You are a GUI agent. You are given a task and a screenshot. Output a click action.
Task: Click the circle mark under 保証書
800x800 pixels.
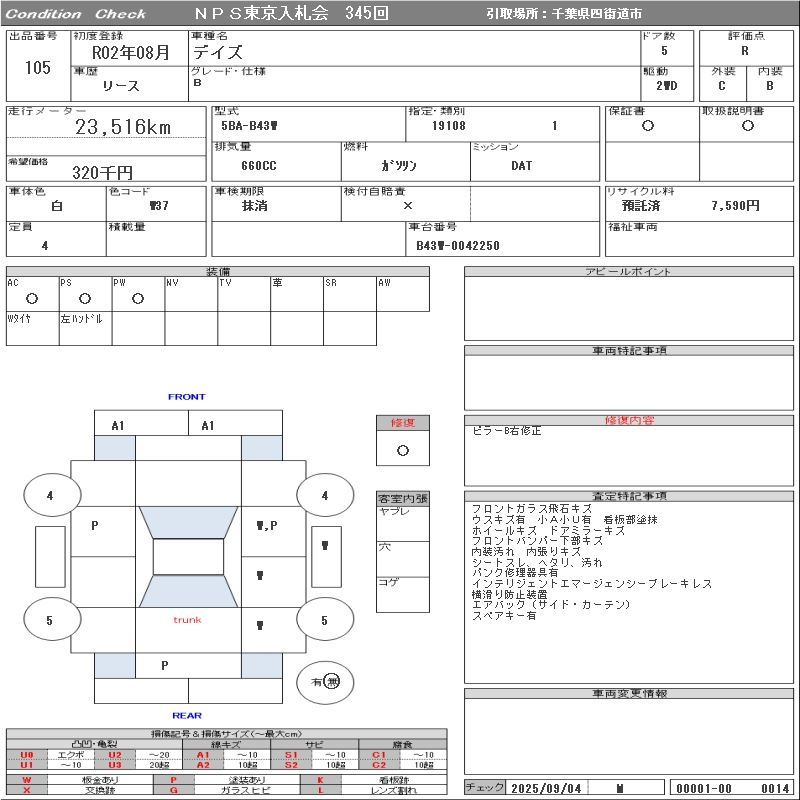click(x=648, y=126)
